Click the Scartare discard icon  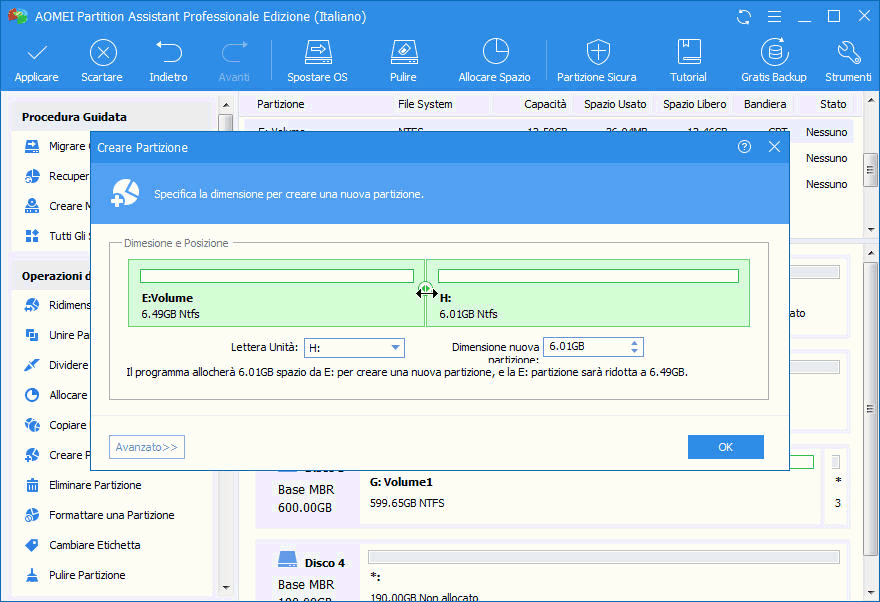(x=103, y=53)
